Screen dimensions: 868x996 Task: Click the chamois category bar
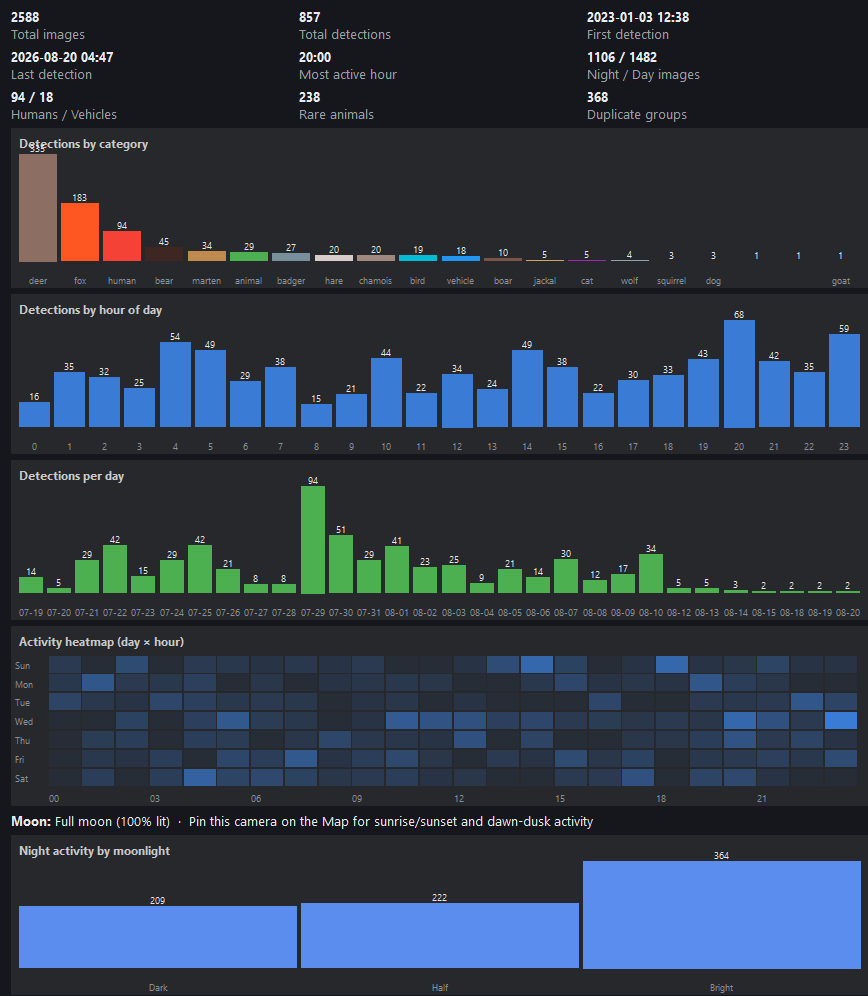tap(376, 259)
